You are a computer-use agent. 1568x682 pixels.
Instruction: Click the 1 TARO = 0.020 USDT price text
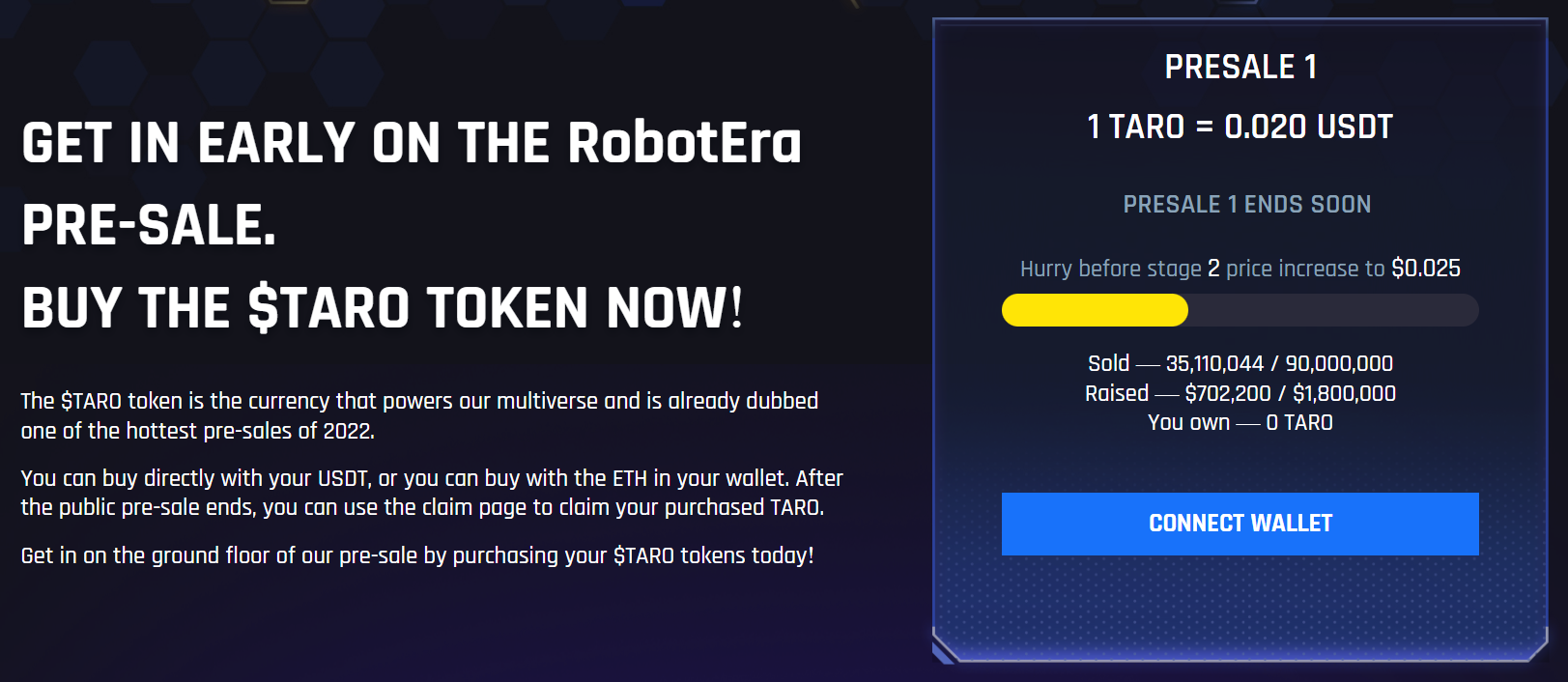point(1240,127)
